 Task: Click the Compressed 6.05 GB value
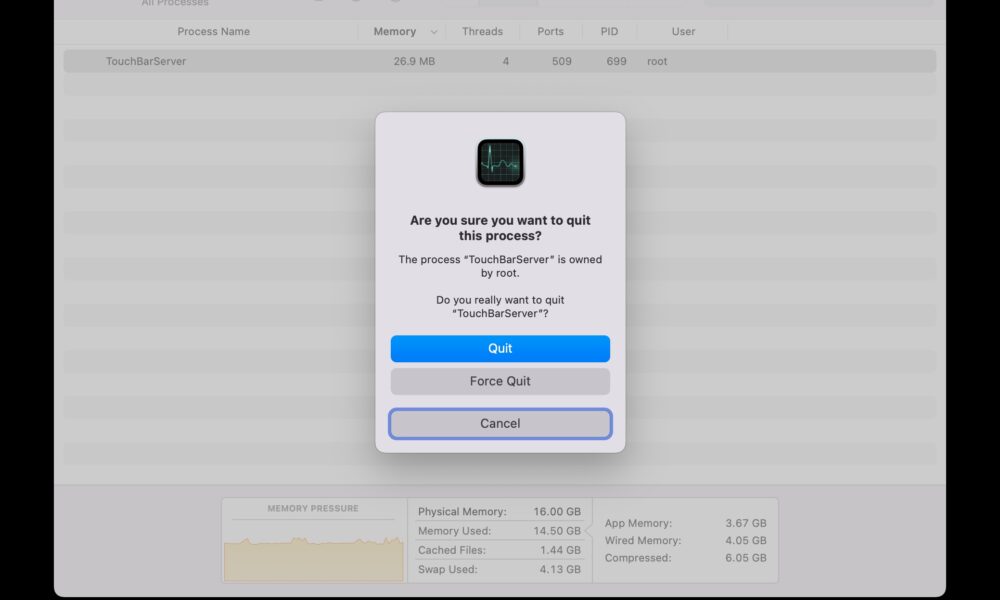(746, 557)
